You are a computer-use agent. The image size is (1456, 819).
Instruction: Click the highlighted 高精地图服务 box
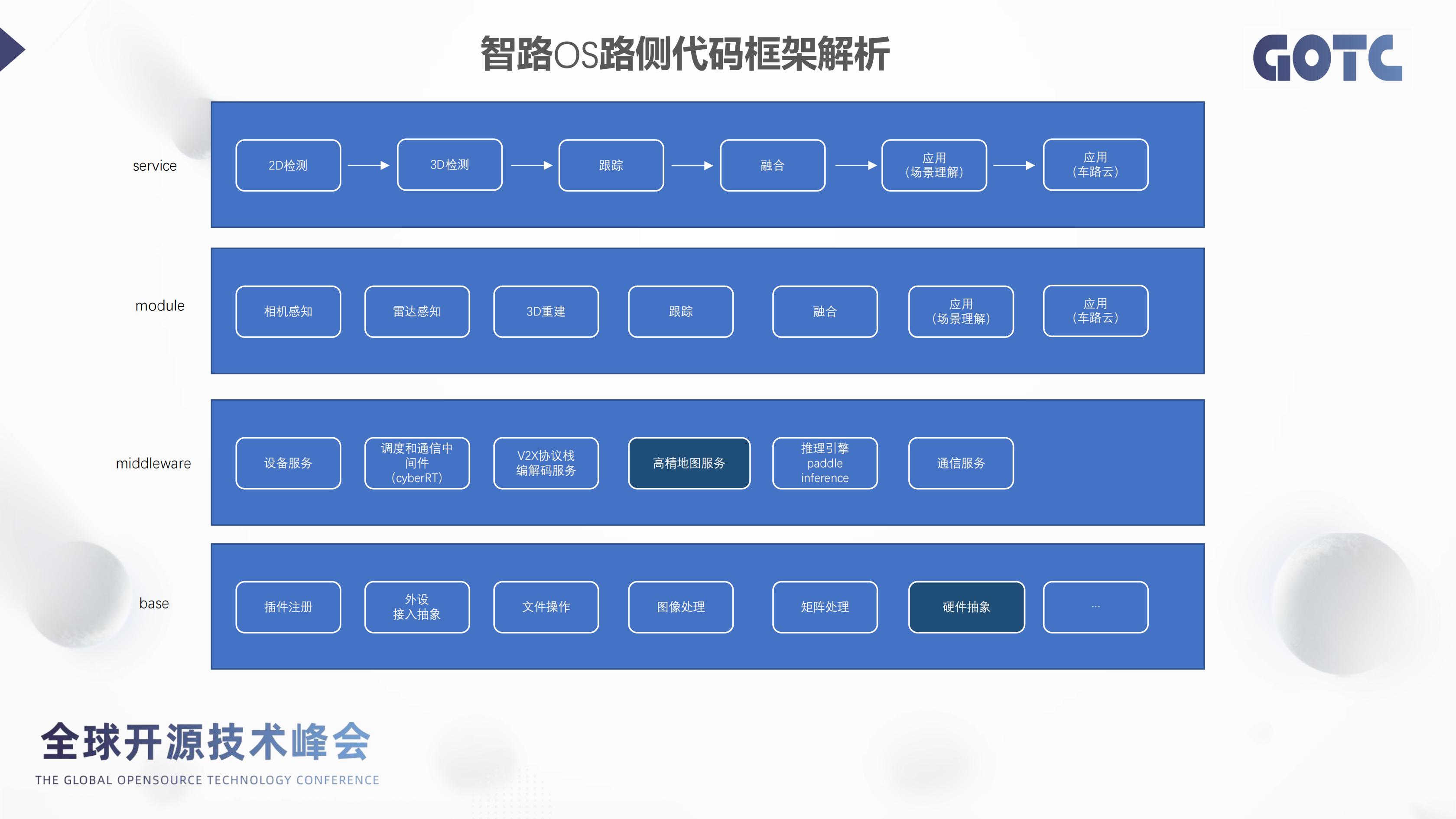pyautogui.click(x=689, y=463)
